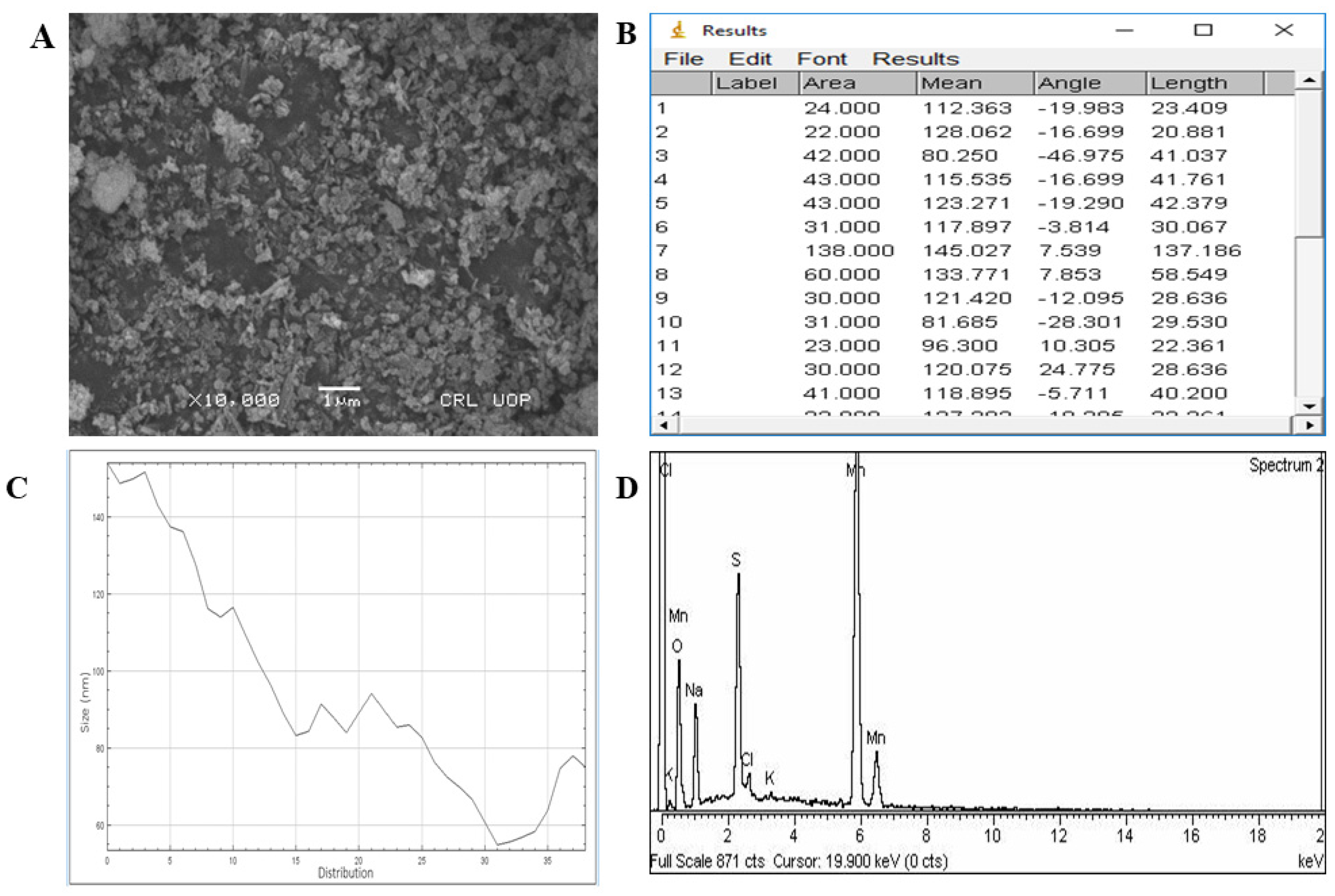Click the X10,000 magnification text in SEM image
Viewport: 1335px width, 896px height.
coord(234,400)
